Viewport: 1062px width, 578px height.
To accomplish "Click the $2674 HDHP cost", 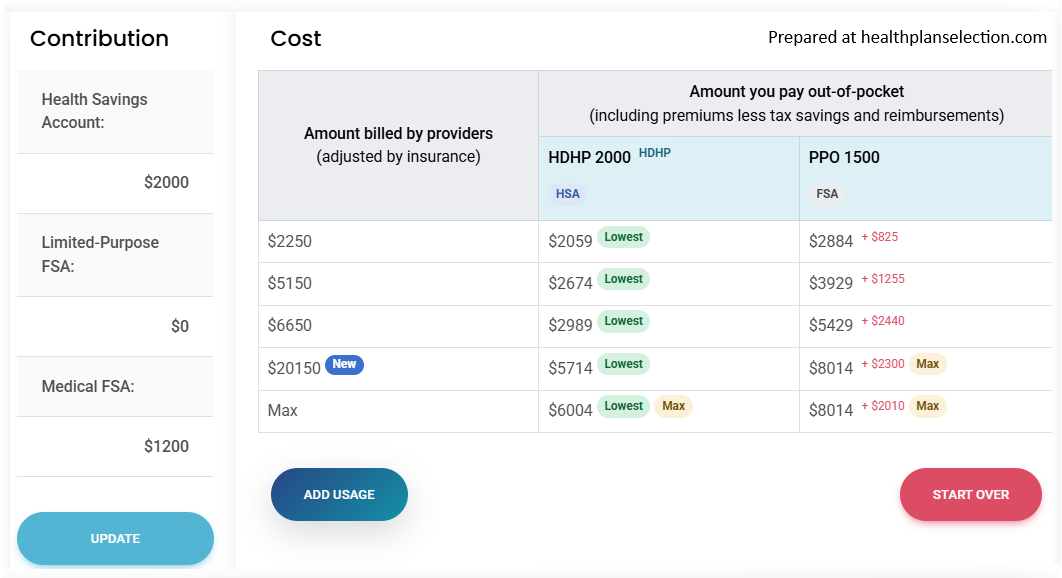I will [570, 283].
